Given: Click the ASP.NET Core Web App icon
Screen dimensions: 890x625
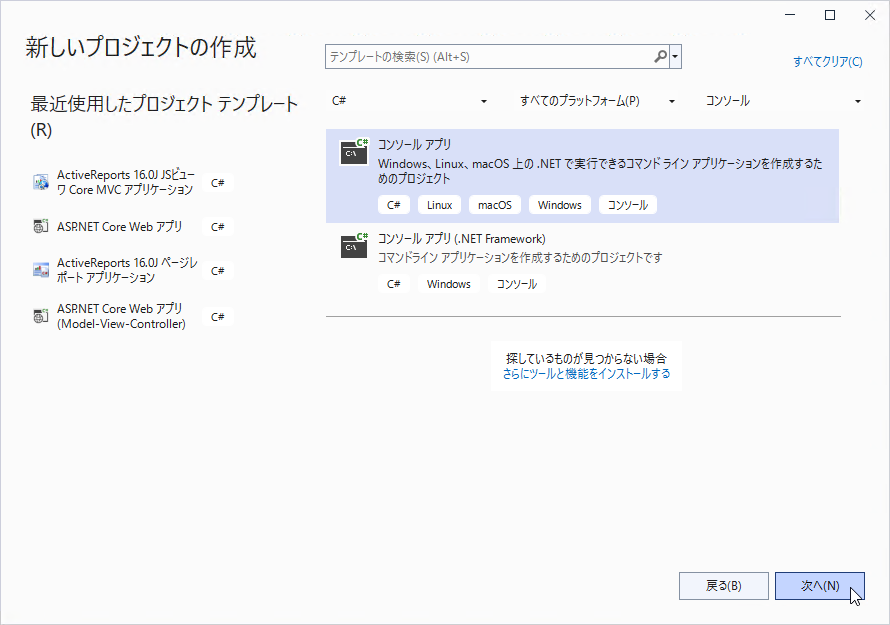Looking at the screenshot, I should coord(41,227).
